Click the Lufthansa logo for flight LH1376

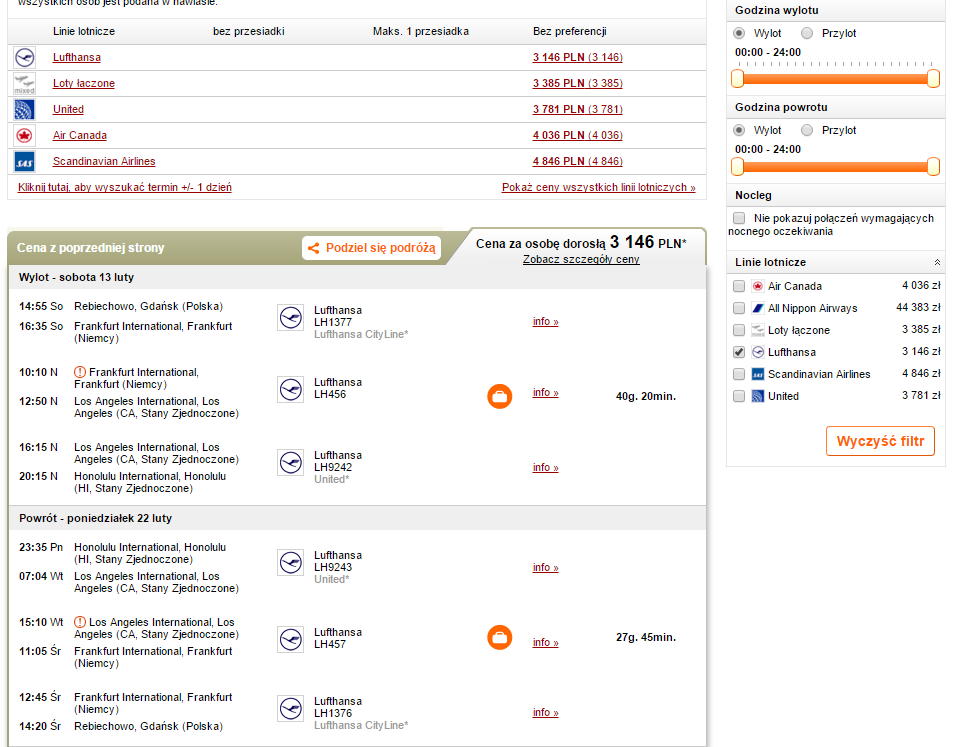[x=291, y=709]
